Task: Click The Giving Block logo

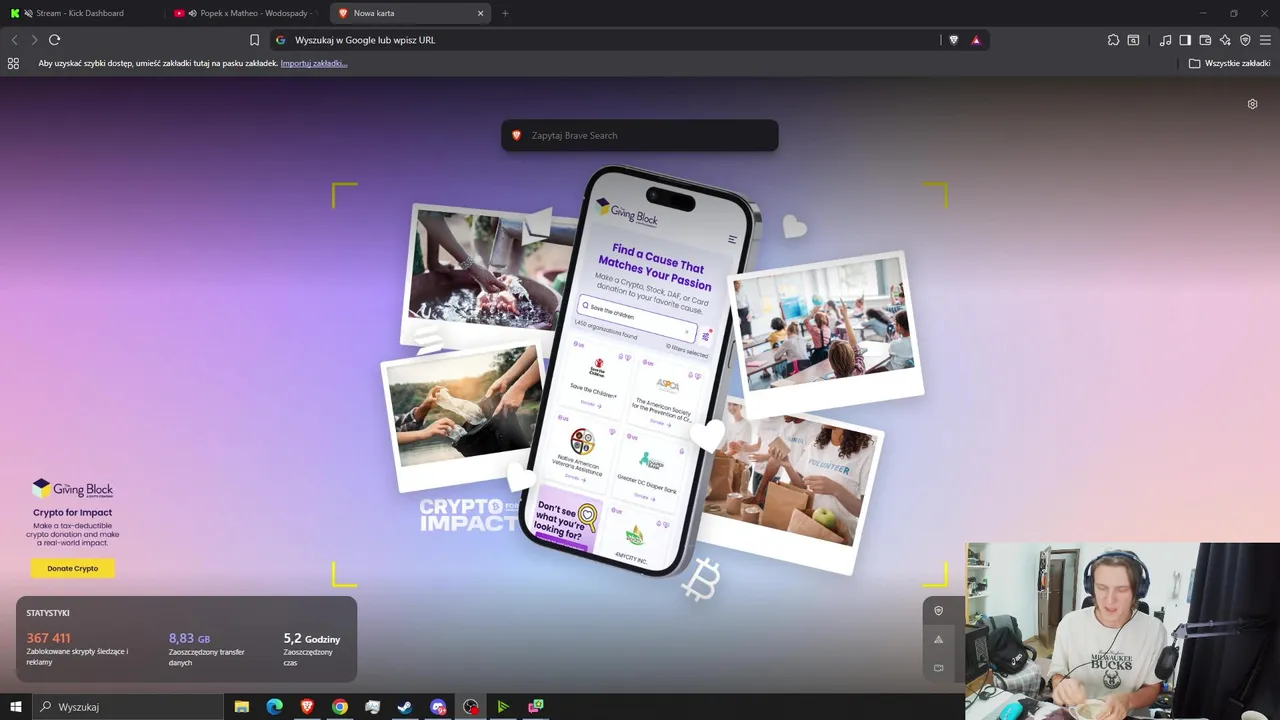Action: coord(72,489)
